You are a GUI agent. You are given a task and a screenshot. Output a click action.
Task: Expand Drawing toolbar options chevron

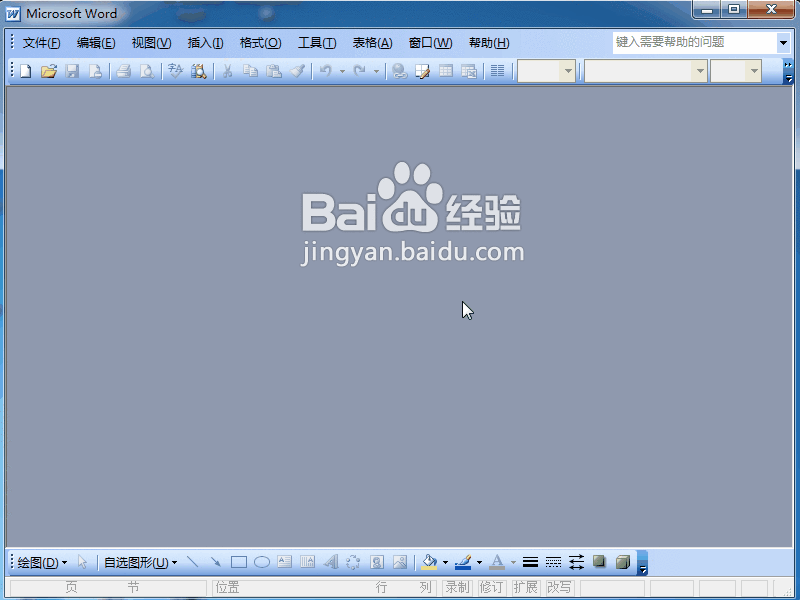click(643, 563)
